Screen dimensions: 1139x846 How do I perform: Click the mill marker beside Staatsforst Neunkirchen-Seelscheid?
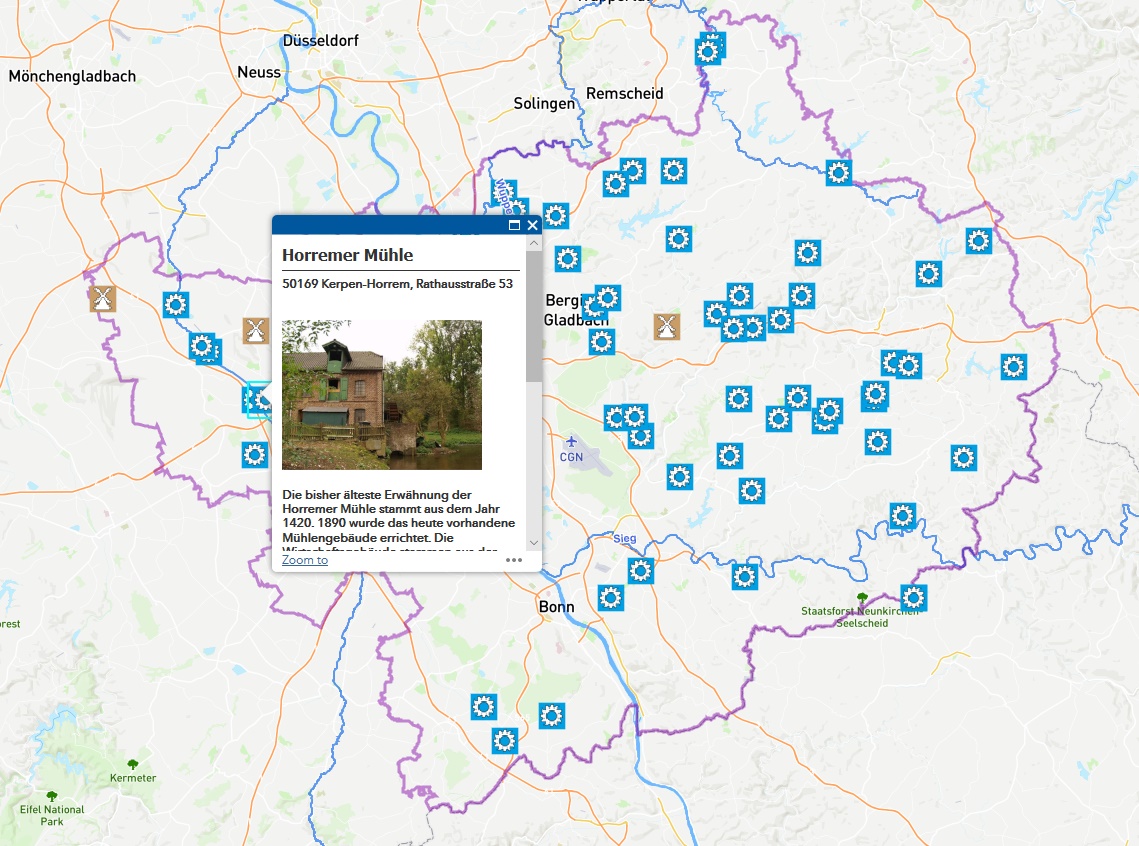tap(913, 598)
